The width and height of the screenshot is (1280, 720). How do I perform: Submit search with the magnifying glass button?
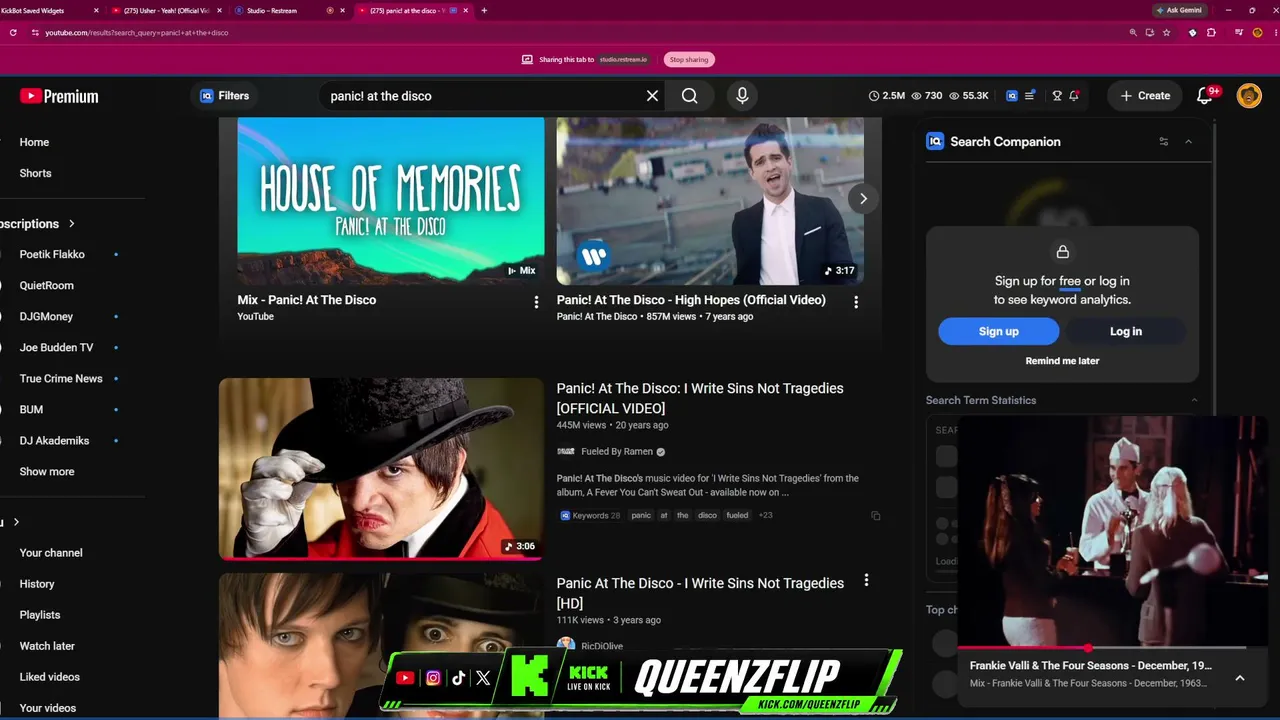point(690,96)
